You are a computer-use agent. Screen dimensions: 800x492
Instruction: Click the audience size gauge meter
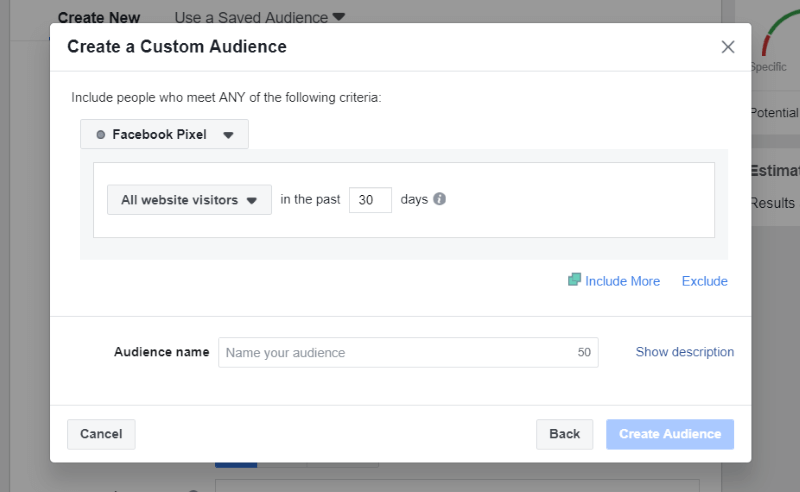click(x=780, y=33)
